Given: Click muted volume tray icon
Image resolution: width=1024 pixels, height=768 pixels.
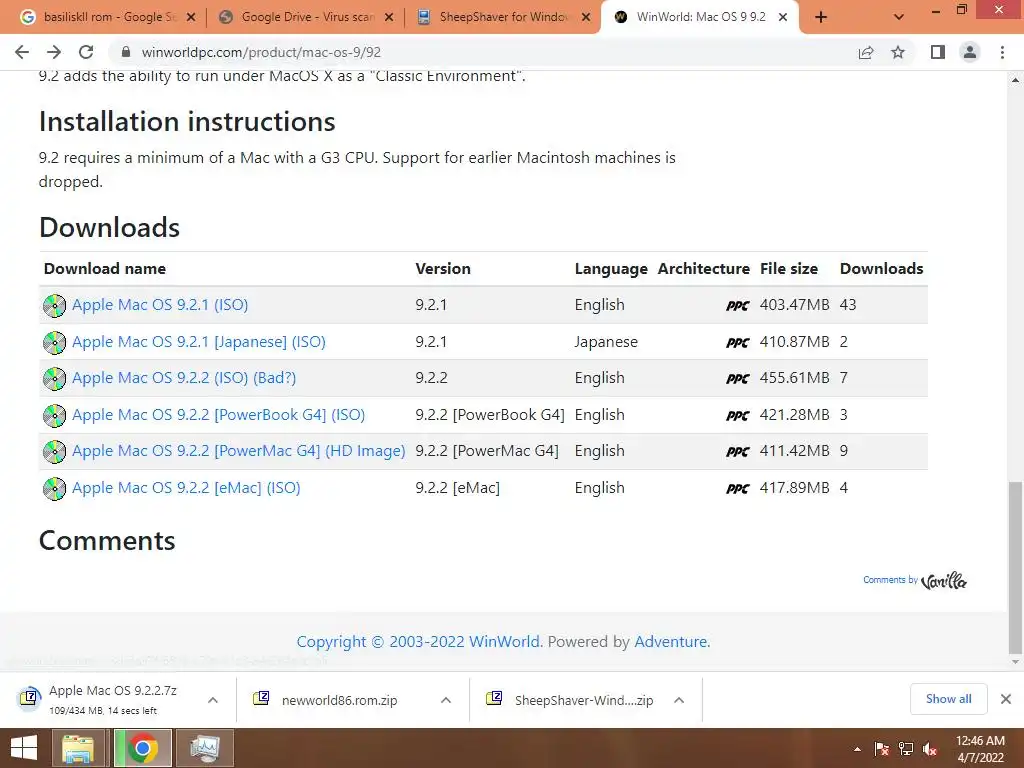Looking at the screenshot, I should tap(930, 749).
